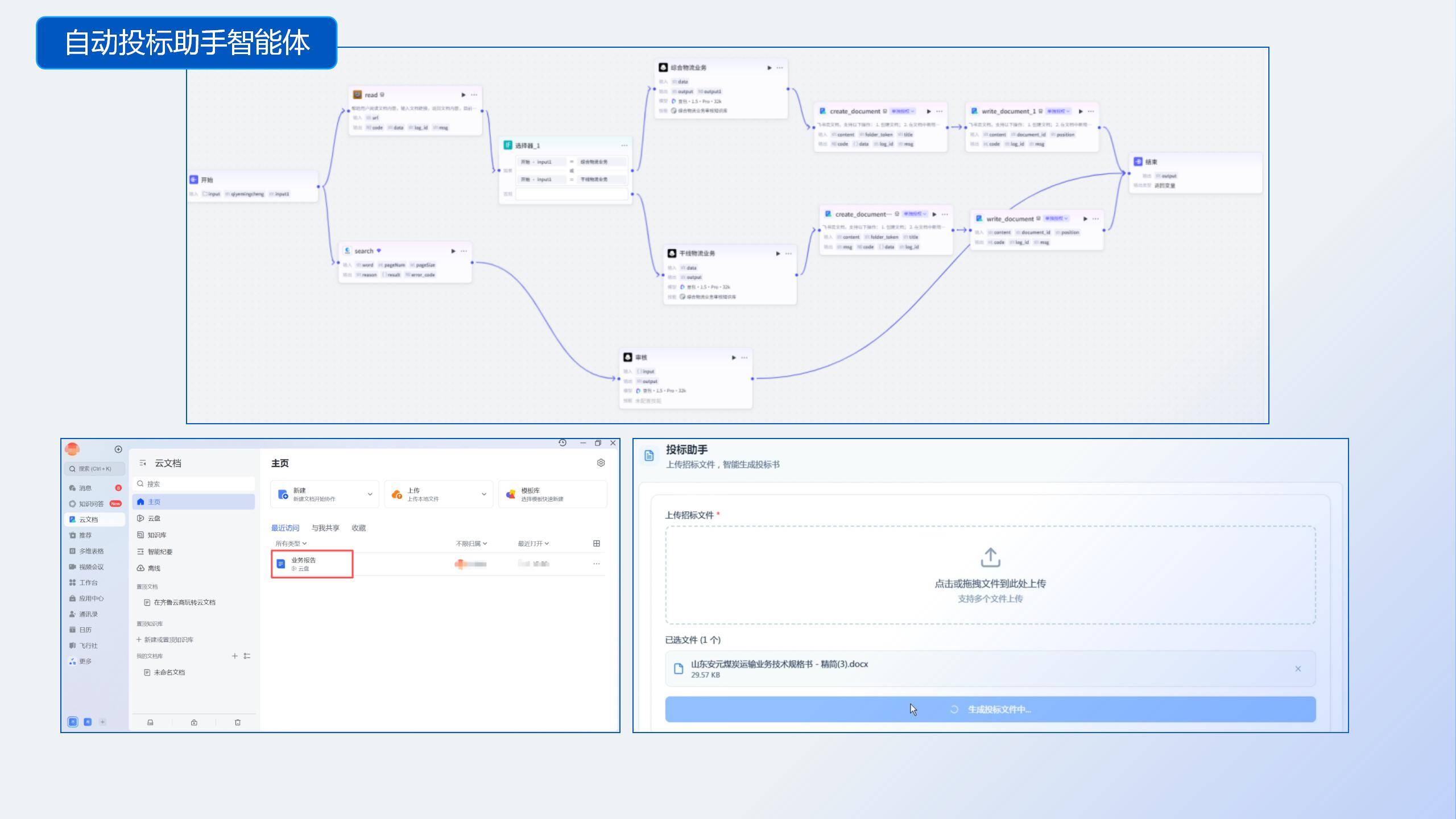The image size is (1456, 819).
Task: Remove the uploaded docx file with X
Action: 1298,669
